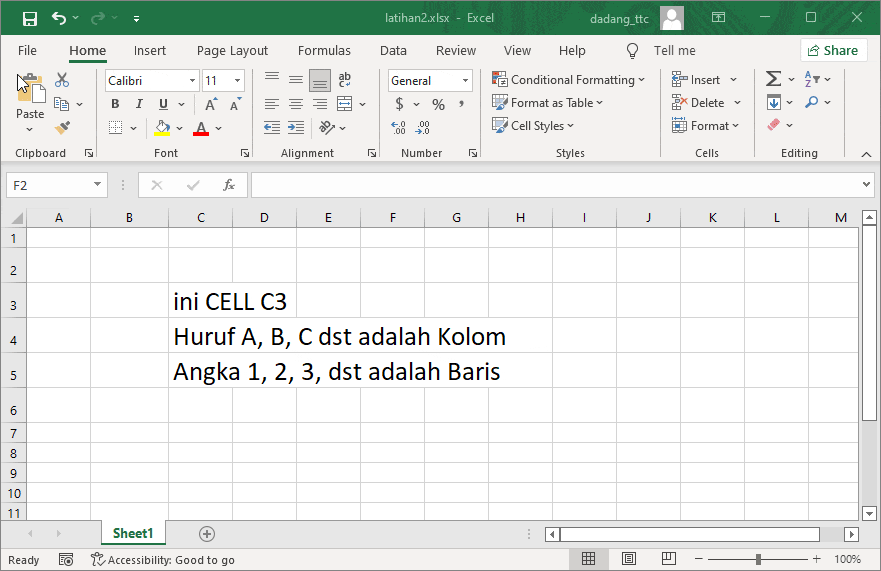This screenshot has height=571, width=881.
Task: Open Fill down options
Action: pos(774,102)
